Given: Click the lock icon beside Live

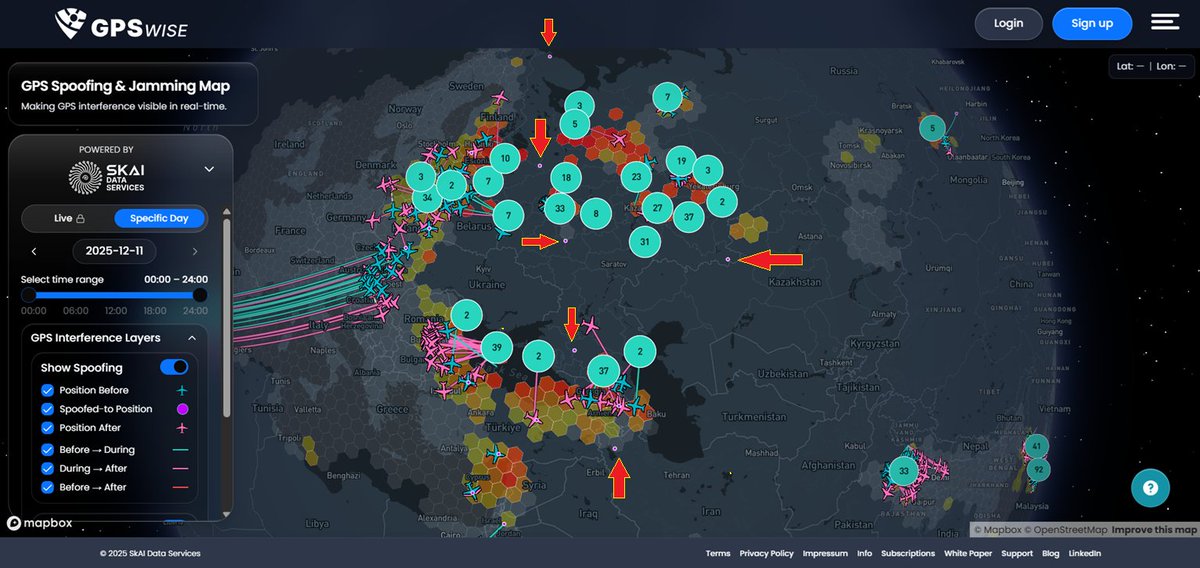Looking at the screenshot, I should 80,218.
